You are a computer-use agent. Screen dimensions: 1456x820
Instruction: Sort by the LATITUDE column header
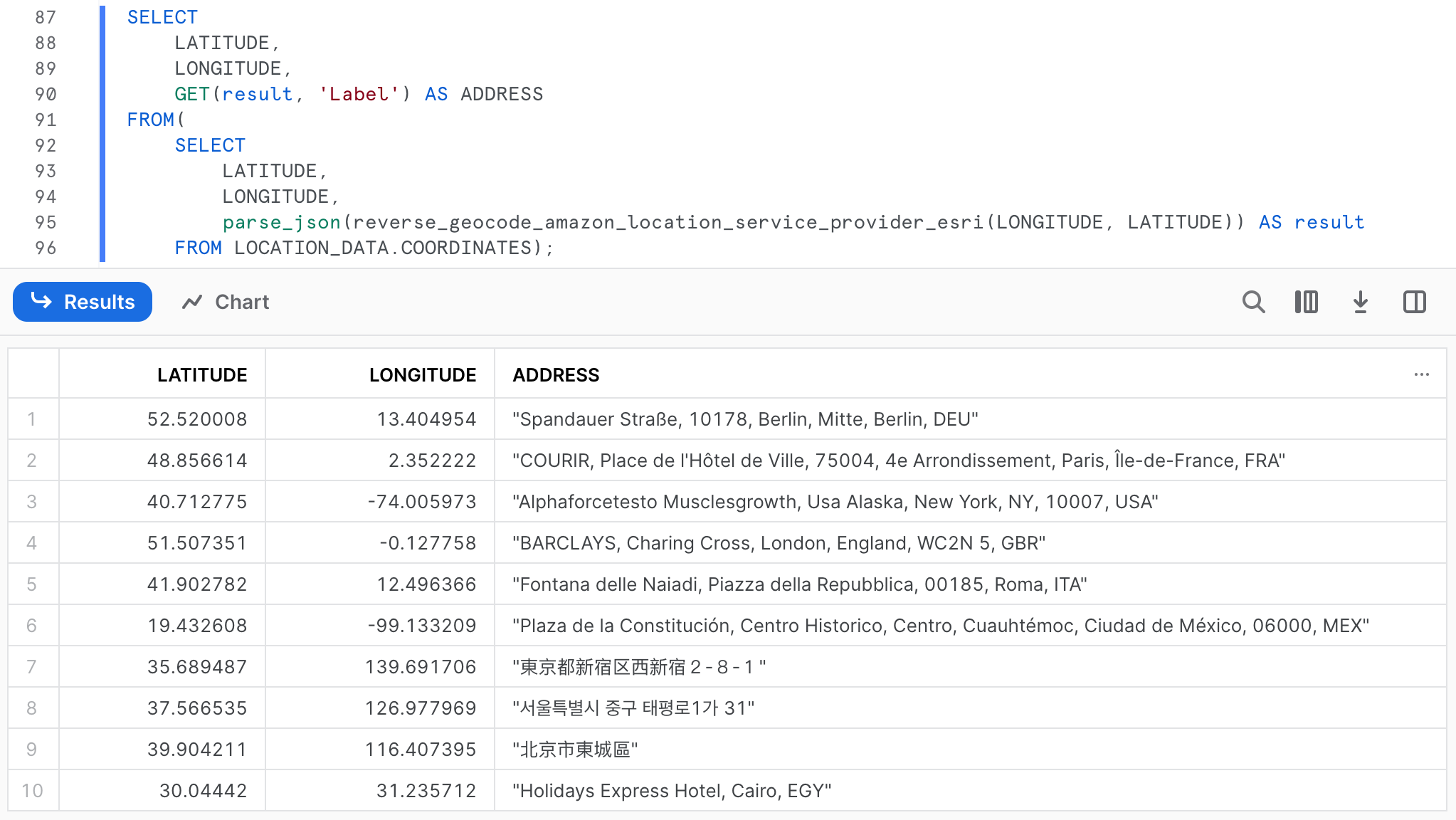tap(202, 374)
